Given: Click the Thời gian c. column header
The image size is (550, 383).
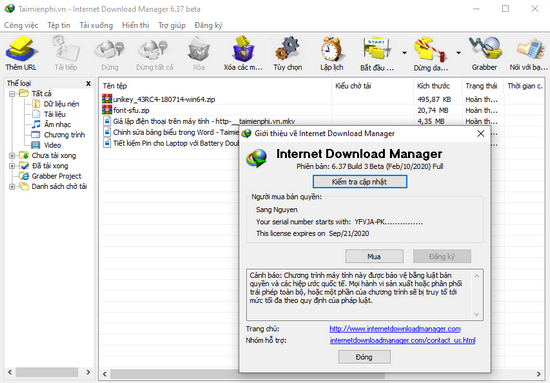Looking at the screenshot, I should coord(525,86).
